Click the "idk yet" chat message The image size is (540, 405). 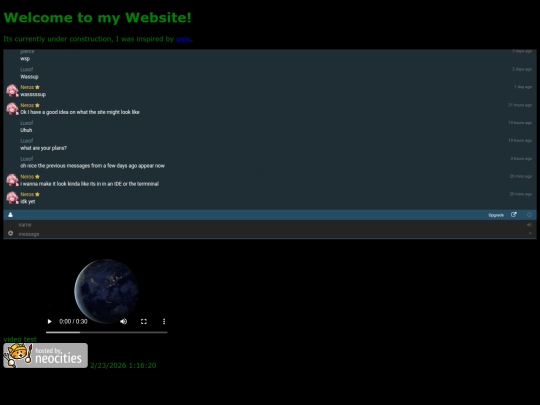28,201
